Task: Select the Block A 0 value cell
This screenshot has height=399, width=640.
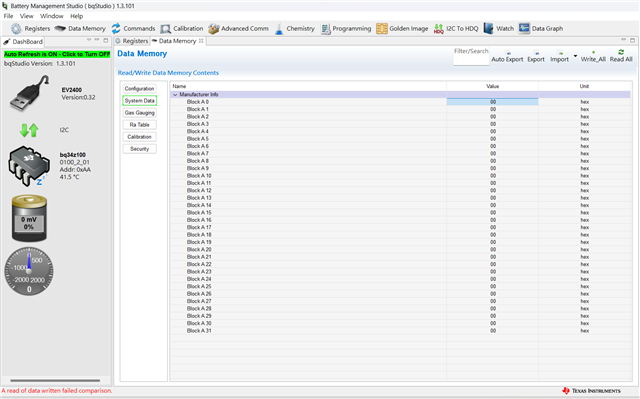Action: (x=493, y=102)
